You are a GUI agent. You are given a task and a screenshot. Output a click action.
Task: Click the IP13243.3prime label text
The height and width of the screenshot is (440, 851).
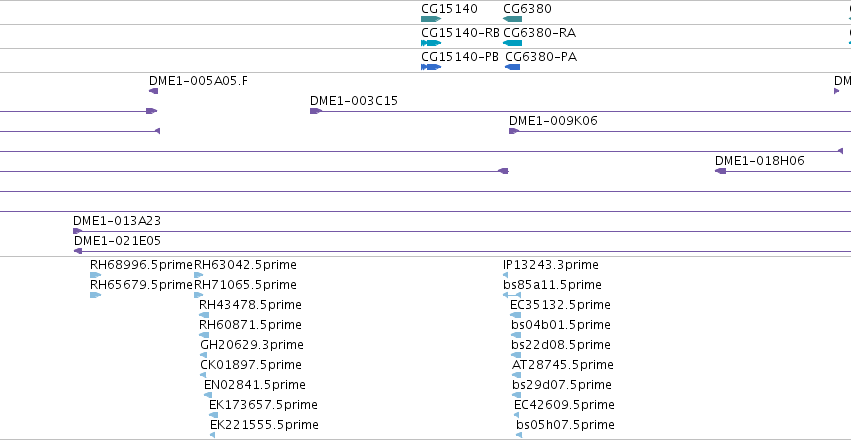(551, 265)
